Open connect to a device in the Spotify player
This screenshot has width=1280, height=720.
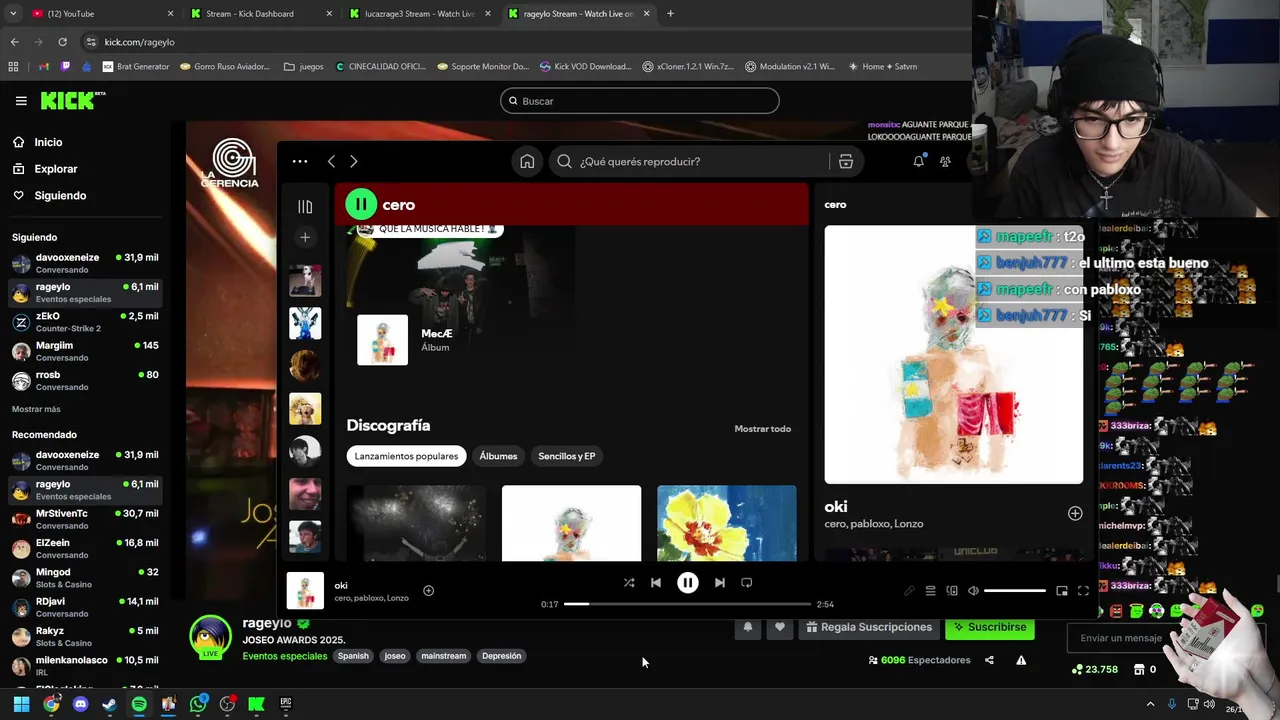coord(952,591)
